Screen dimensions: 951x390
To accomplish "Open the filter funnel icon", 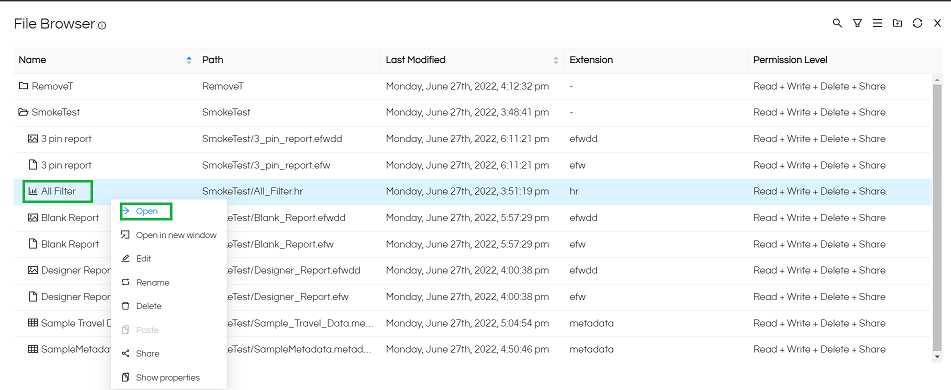I will click(x=857, y=23).
